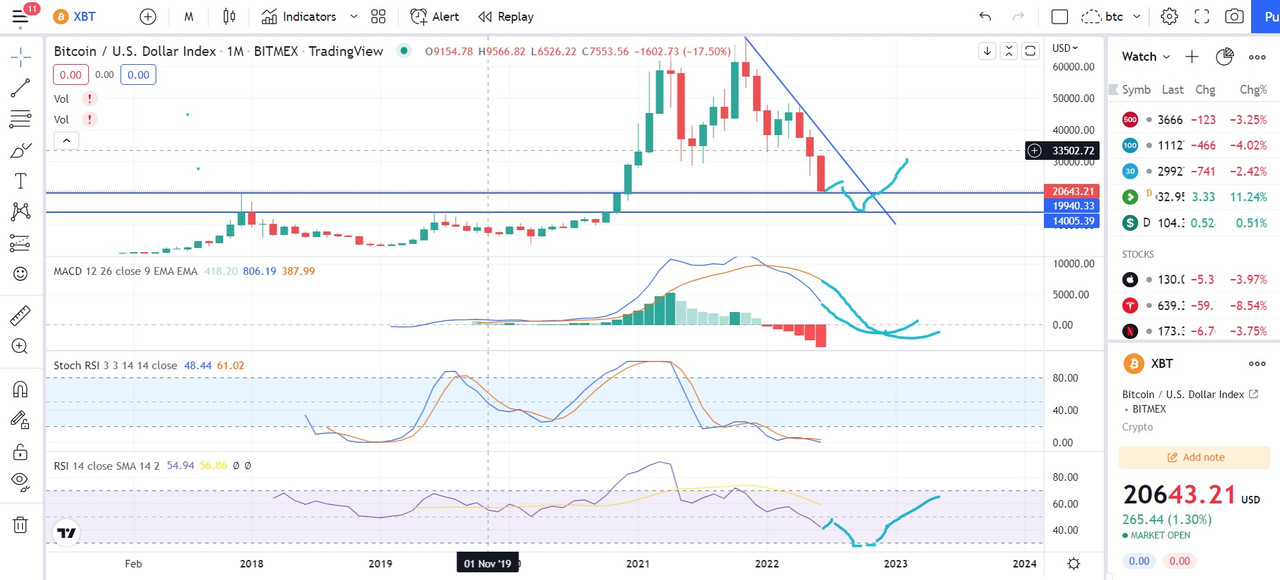Screen dimensions: 1280x580
Task: Open indicator templates grid
Action: tap(378, 17)
